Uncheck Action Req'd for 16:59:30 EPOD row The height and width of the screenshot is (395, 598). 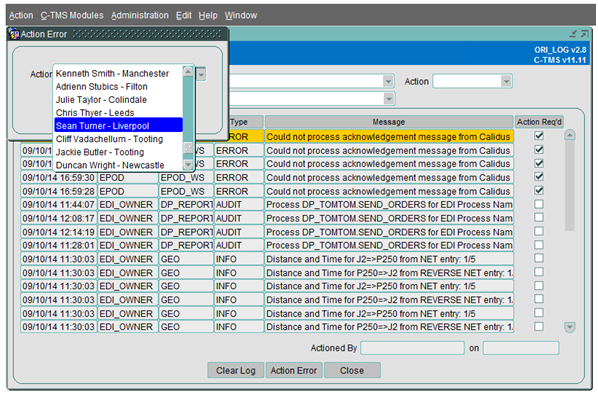[539, 177]
